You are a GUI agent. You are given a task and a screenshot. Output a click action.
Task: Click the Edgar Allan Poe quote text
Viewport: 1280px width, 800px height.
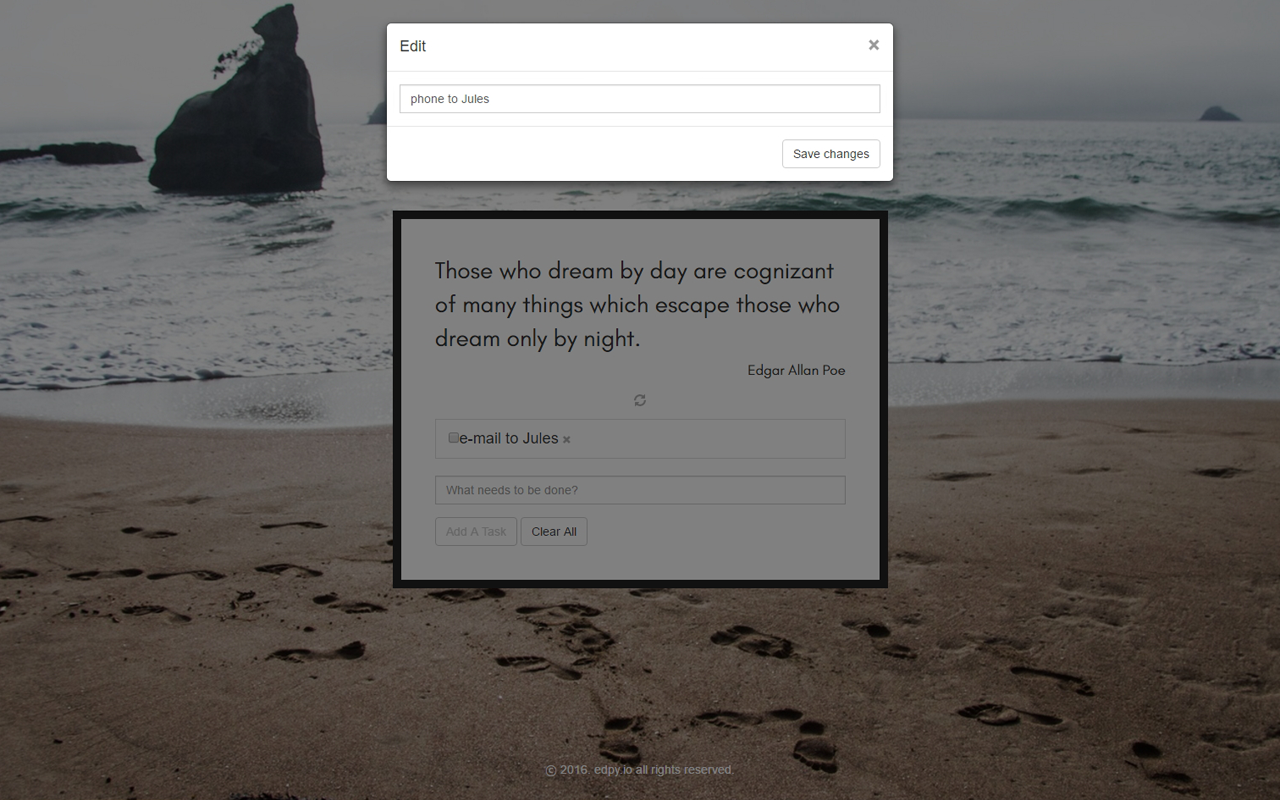coord(637,304)
